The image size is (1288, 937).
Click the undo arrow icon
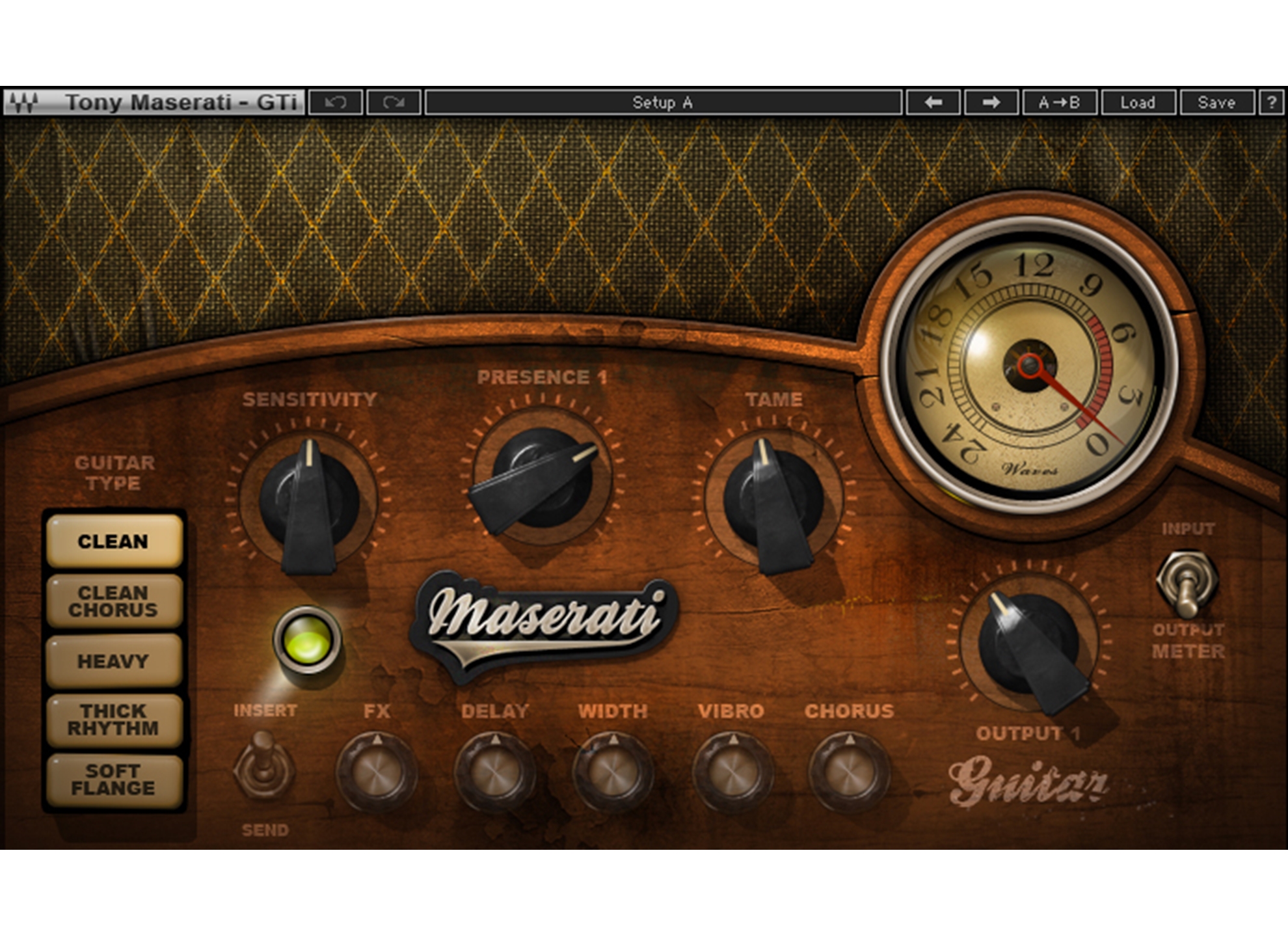click(x=336, y=103)
